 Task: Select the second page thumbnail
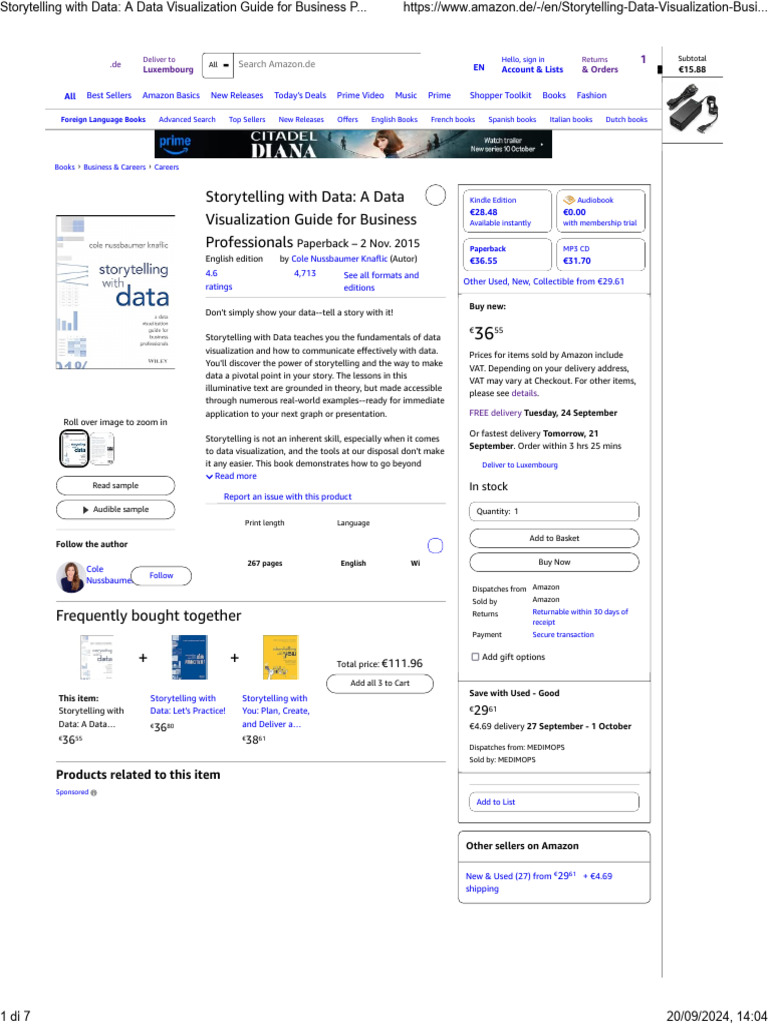pos(103,449)
